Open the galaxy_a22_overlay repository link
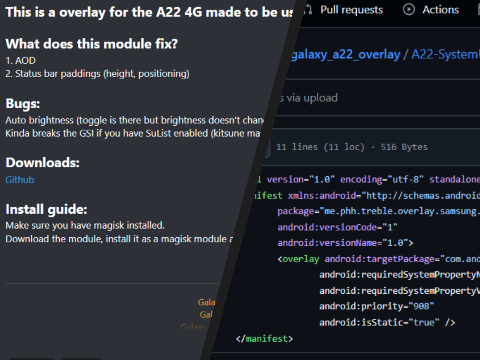This screenshot has height=360, width=480. click(x=345, y=54)
